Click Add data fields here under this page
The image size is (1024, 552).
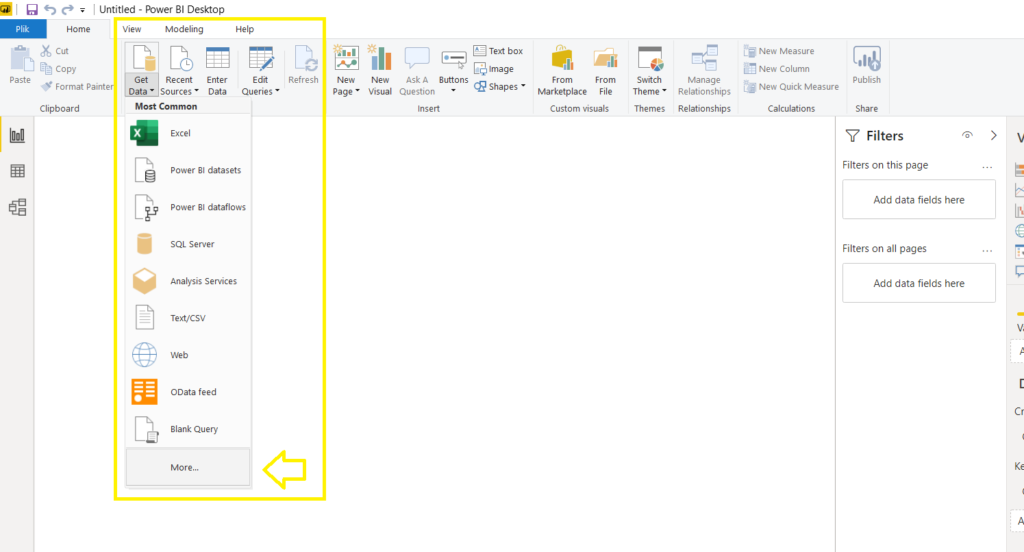919,200
